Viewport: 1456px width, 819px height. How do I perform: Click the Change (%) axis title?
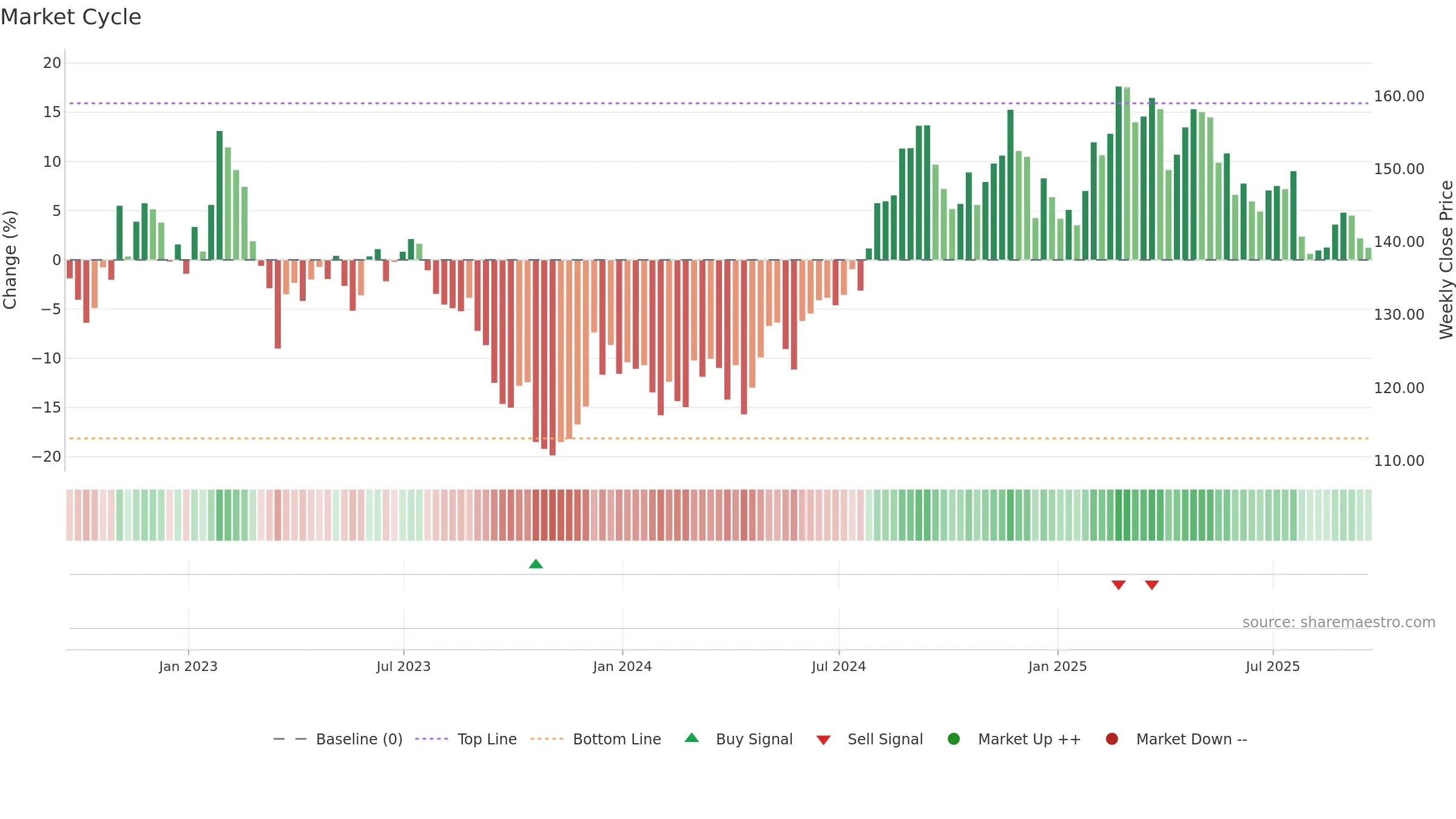click(x=10, y=260)
